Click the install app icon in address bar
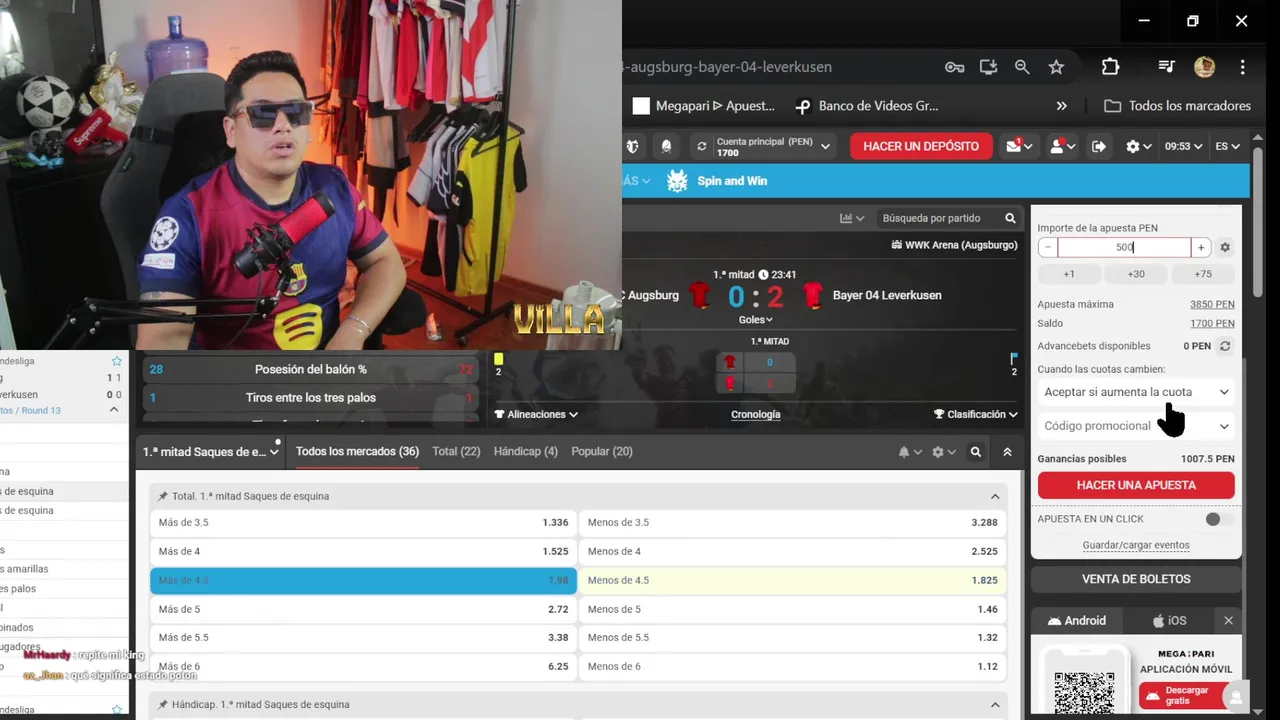The height and width of the screenshot is (720, 1280). pos(988,67)
